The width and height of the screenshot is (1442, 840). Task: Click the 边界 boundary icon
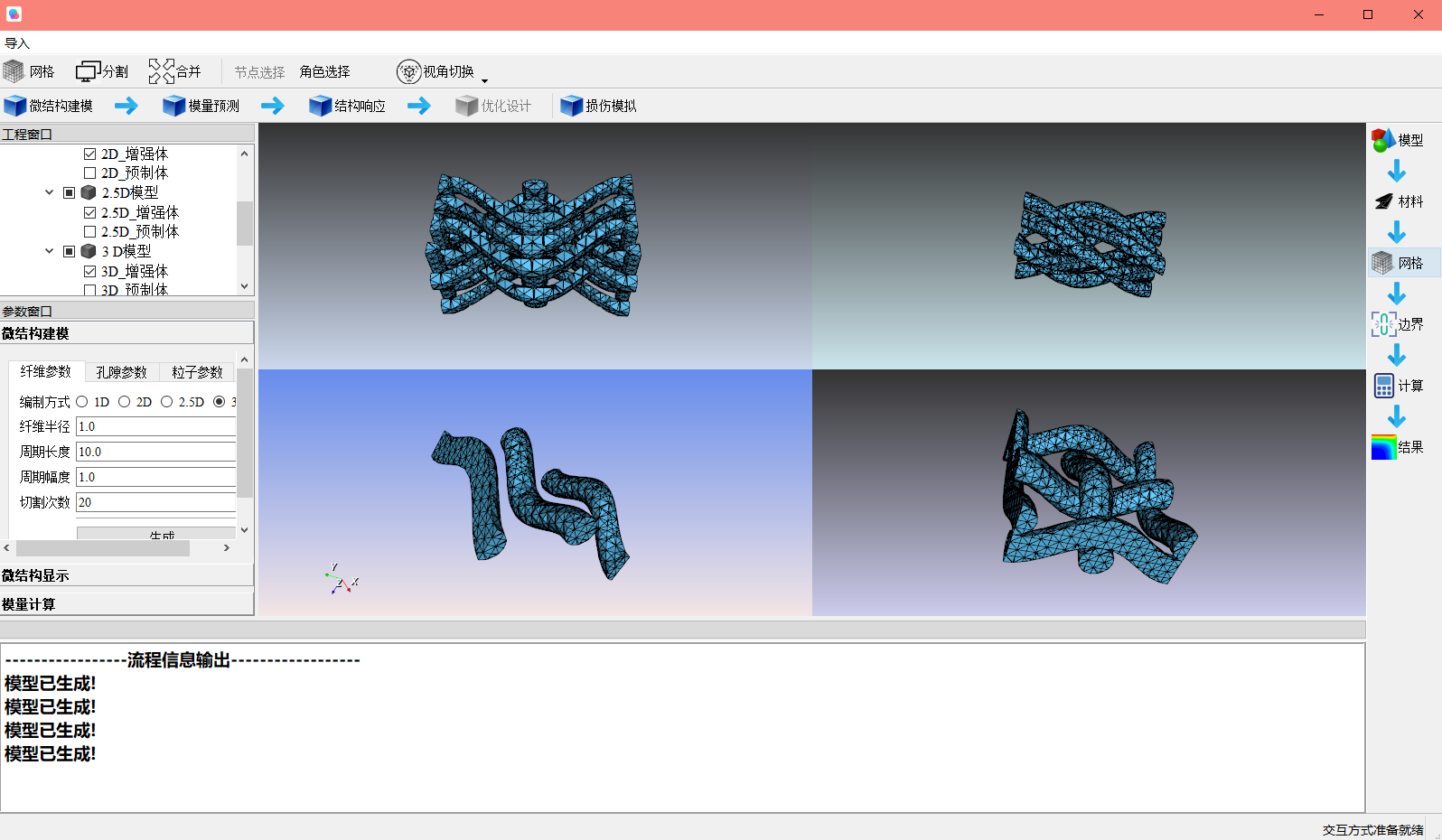(x=1383, y=324)
